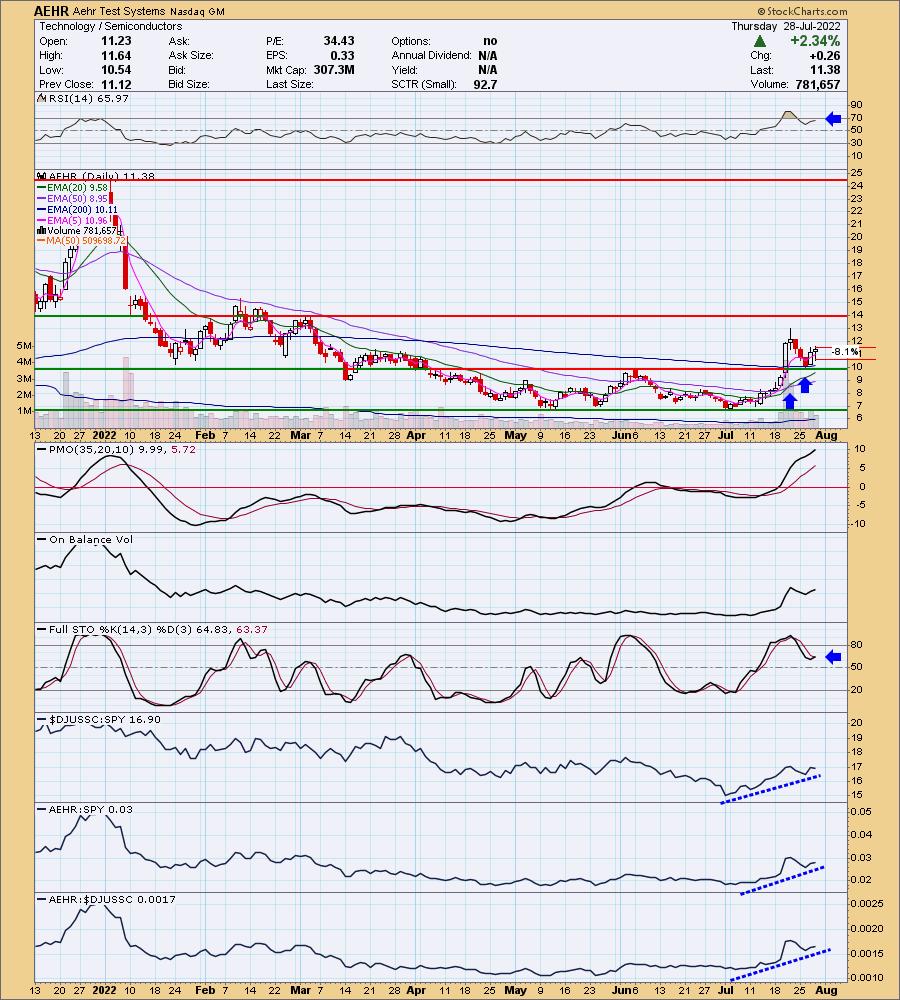This screenshot has height=1000, width=900.
Task: Click the Low value 10.54
Action: coord(116,70)
